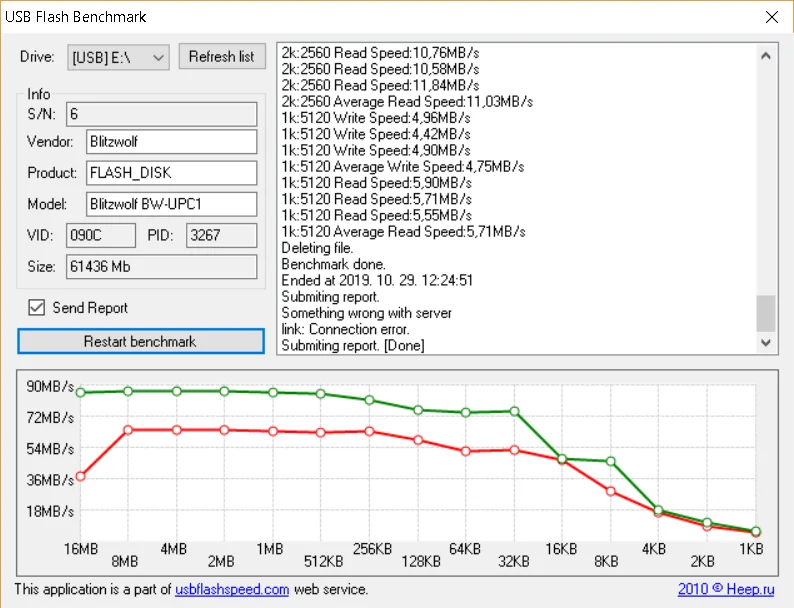
Task: Click the log scrollbar thumb
Action: 765,313
